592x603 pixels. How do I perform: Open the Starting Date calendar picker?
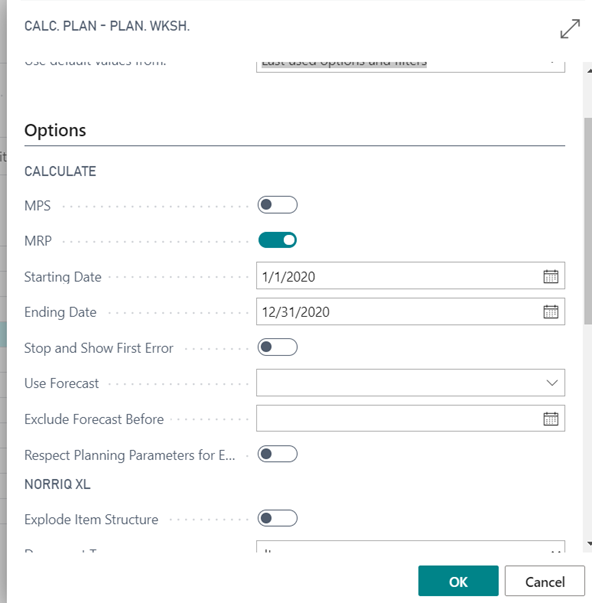[550, 276]
